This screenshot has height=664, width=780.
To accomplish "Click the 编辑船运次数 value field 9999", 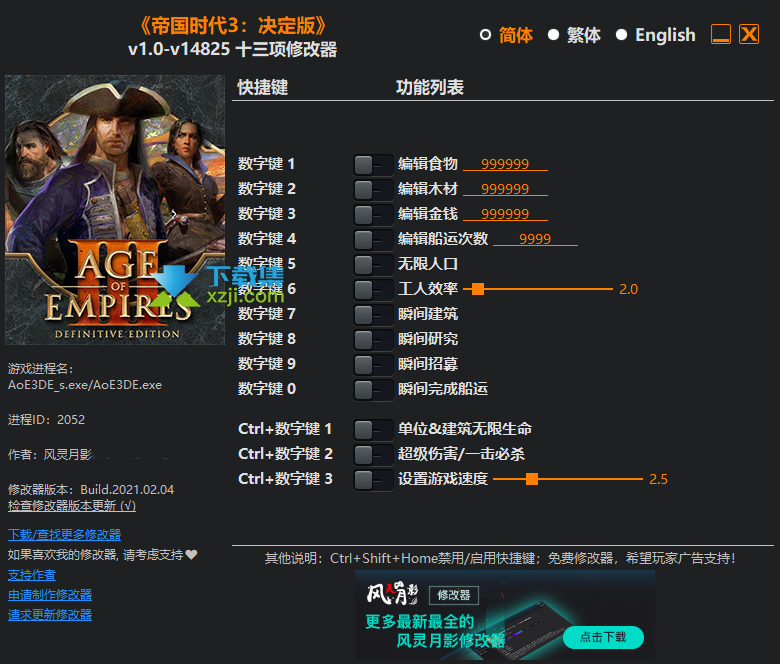I will [535, 239].
